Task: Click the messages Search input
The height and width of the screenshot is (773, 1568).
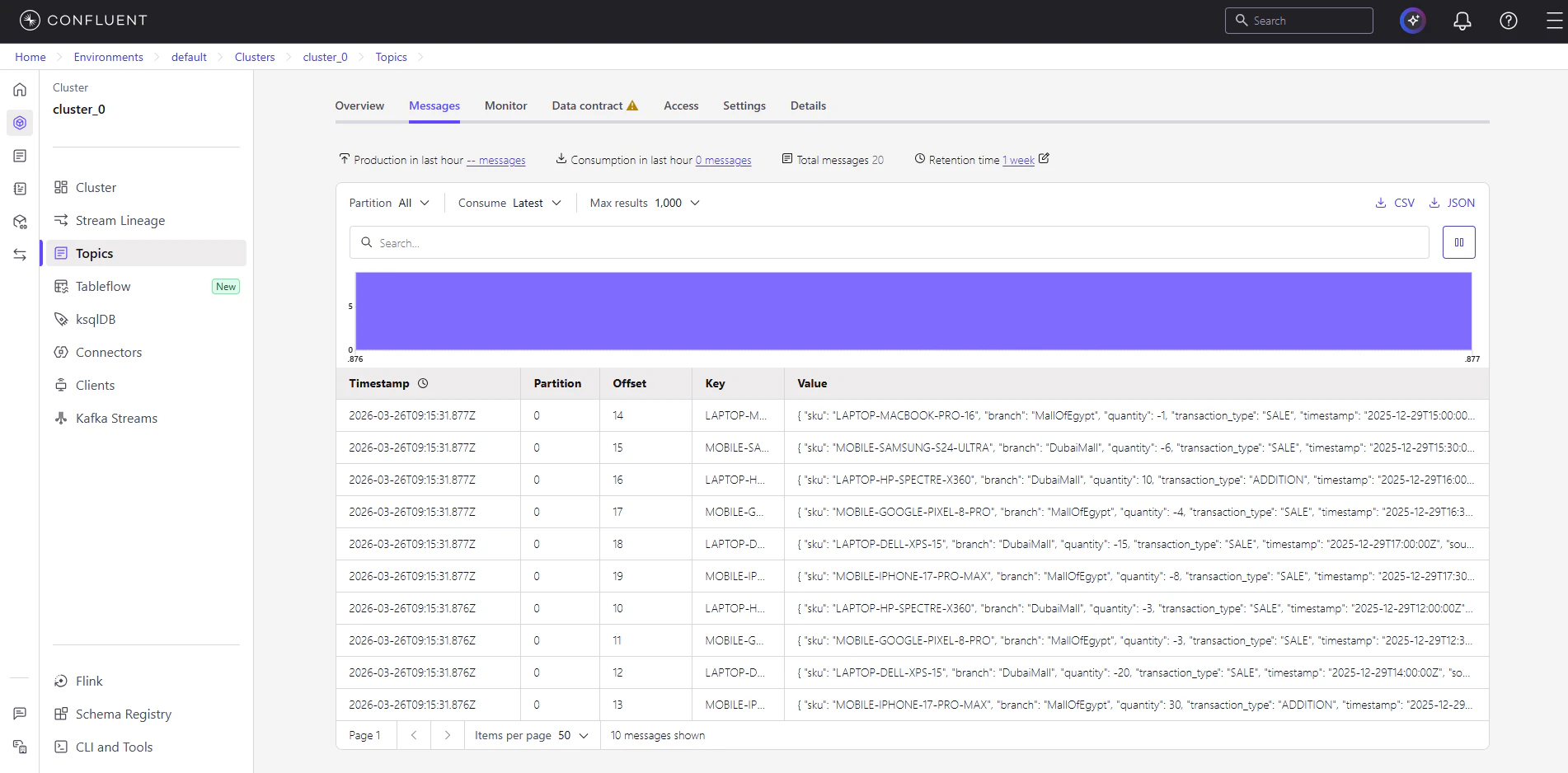Action: point(889,242)
